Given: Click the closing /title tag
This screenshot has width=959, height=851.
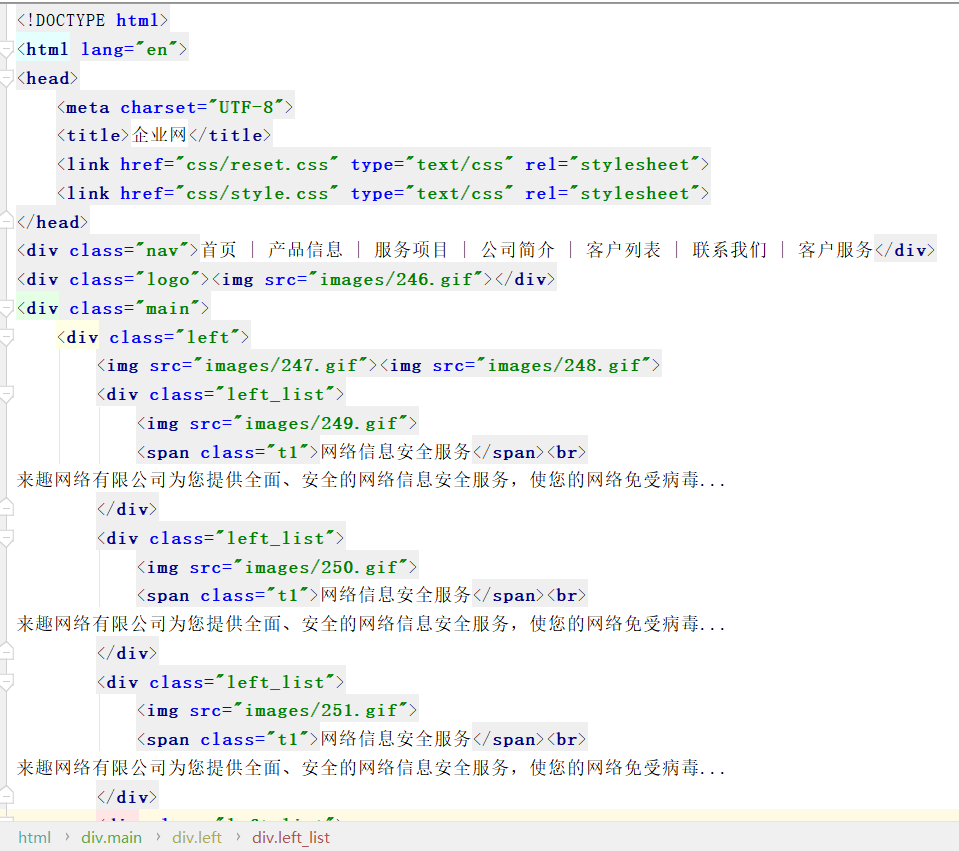Looking at the screenshot, I should 231,135.
